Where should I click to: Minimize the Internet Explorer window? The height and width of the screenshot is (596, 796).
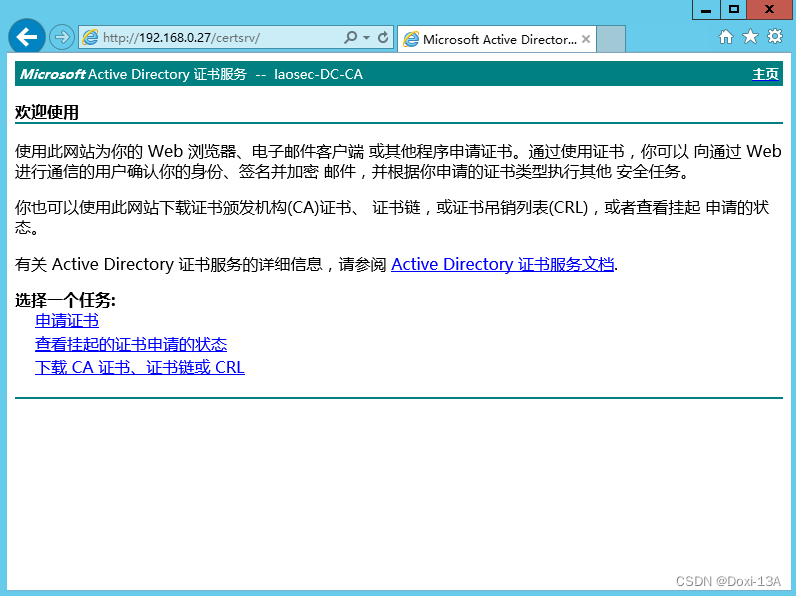706,10
